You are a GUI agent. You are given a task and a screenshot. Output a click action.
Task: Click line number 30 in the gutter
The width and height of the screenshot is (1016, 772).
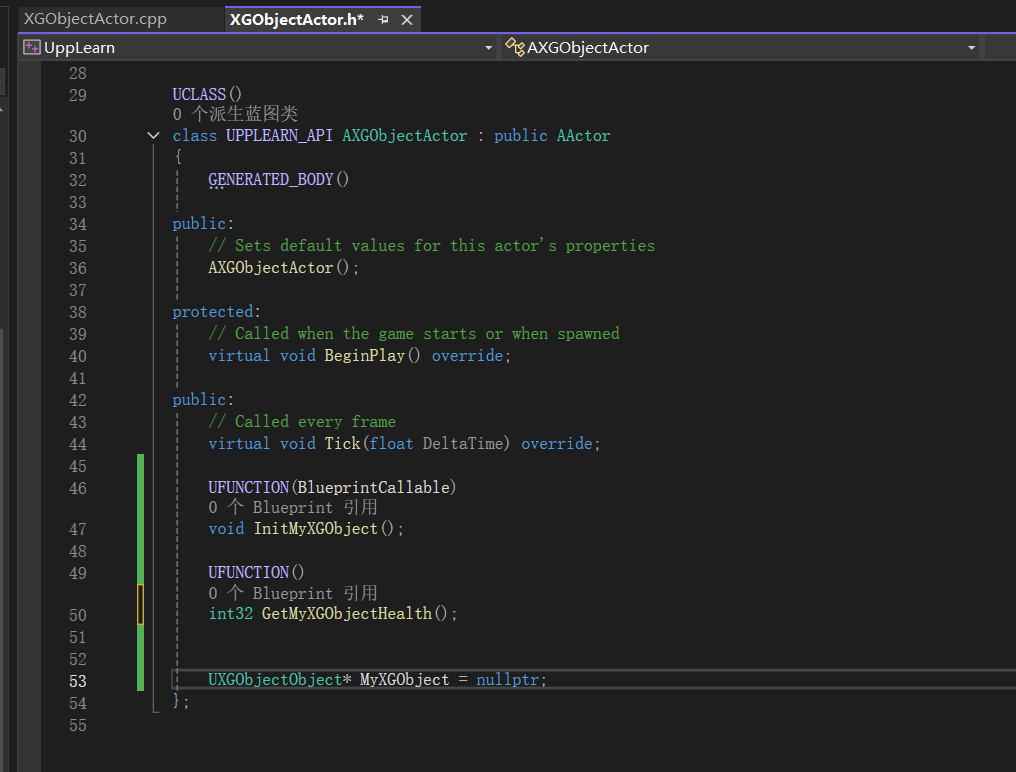[78, 136]
